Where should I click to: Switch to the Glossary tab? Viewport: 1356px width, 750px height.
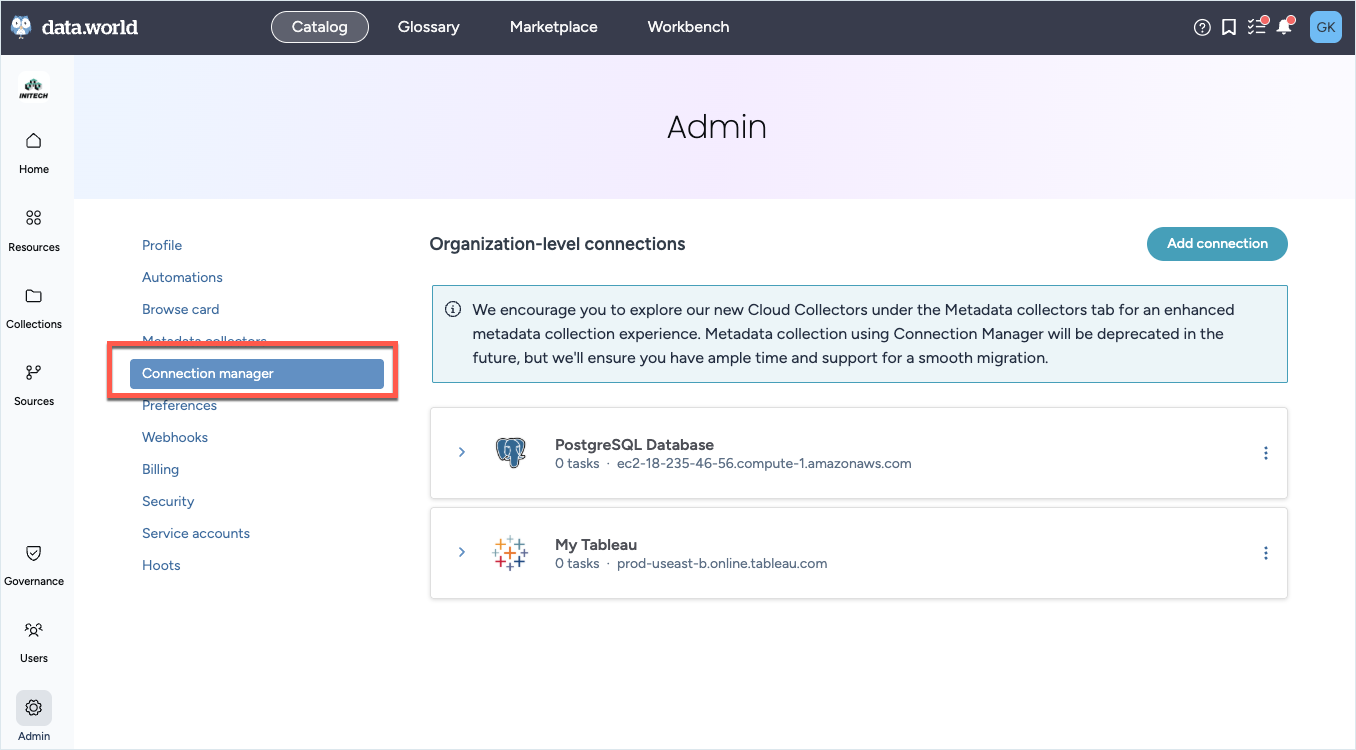click(x=428, y=27)
